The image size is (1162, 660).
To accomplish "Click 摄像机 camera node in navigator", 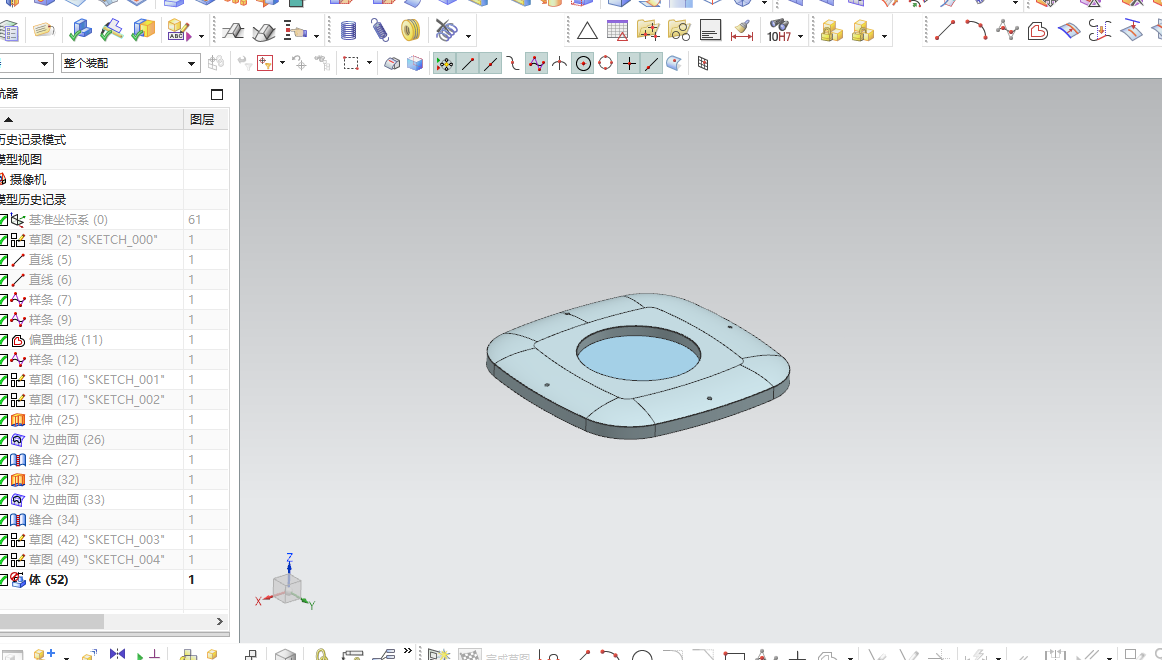I will 27,180.
